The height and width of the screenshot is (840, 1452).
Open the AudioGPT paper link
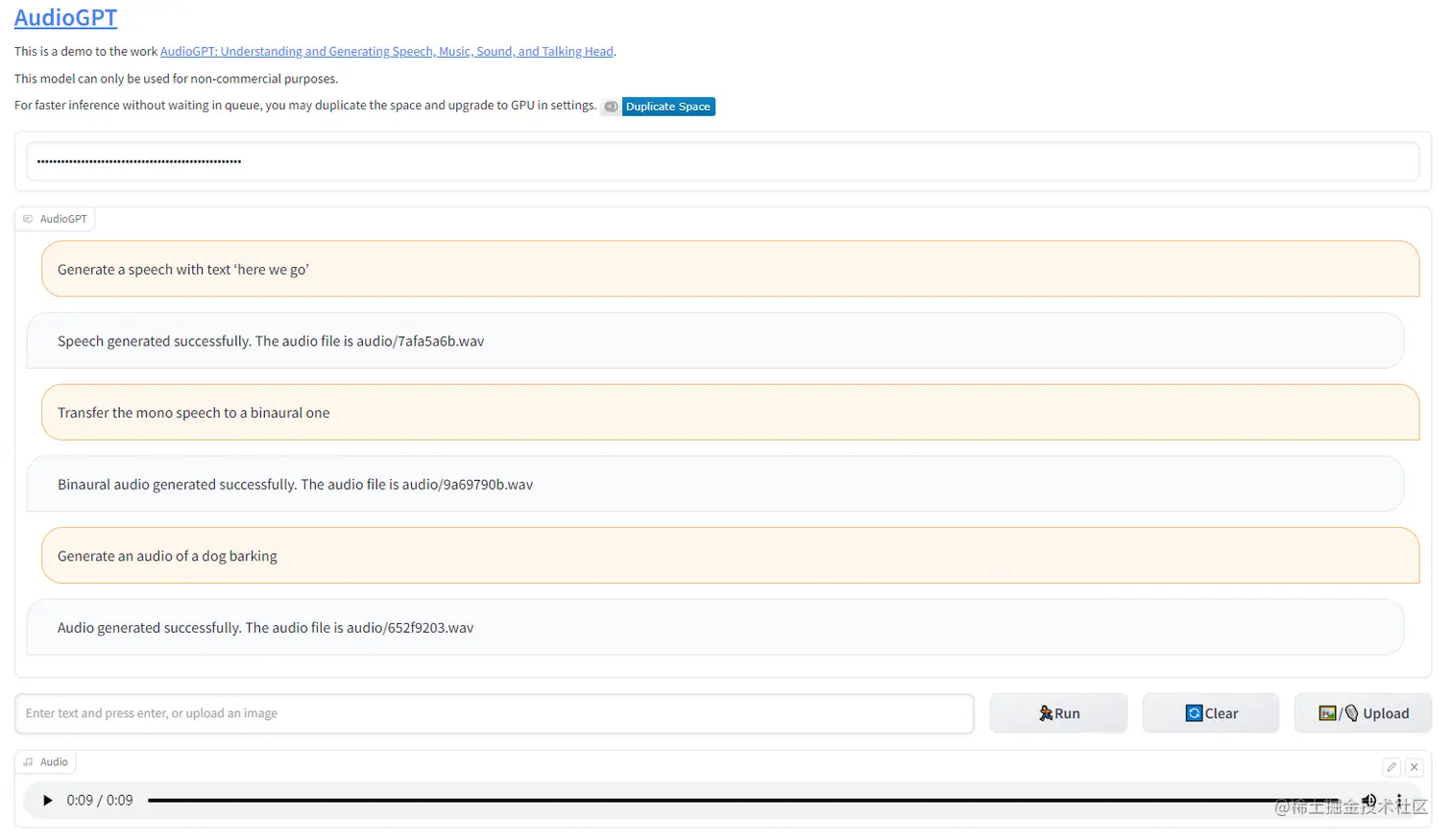coord(387,52)
